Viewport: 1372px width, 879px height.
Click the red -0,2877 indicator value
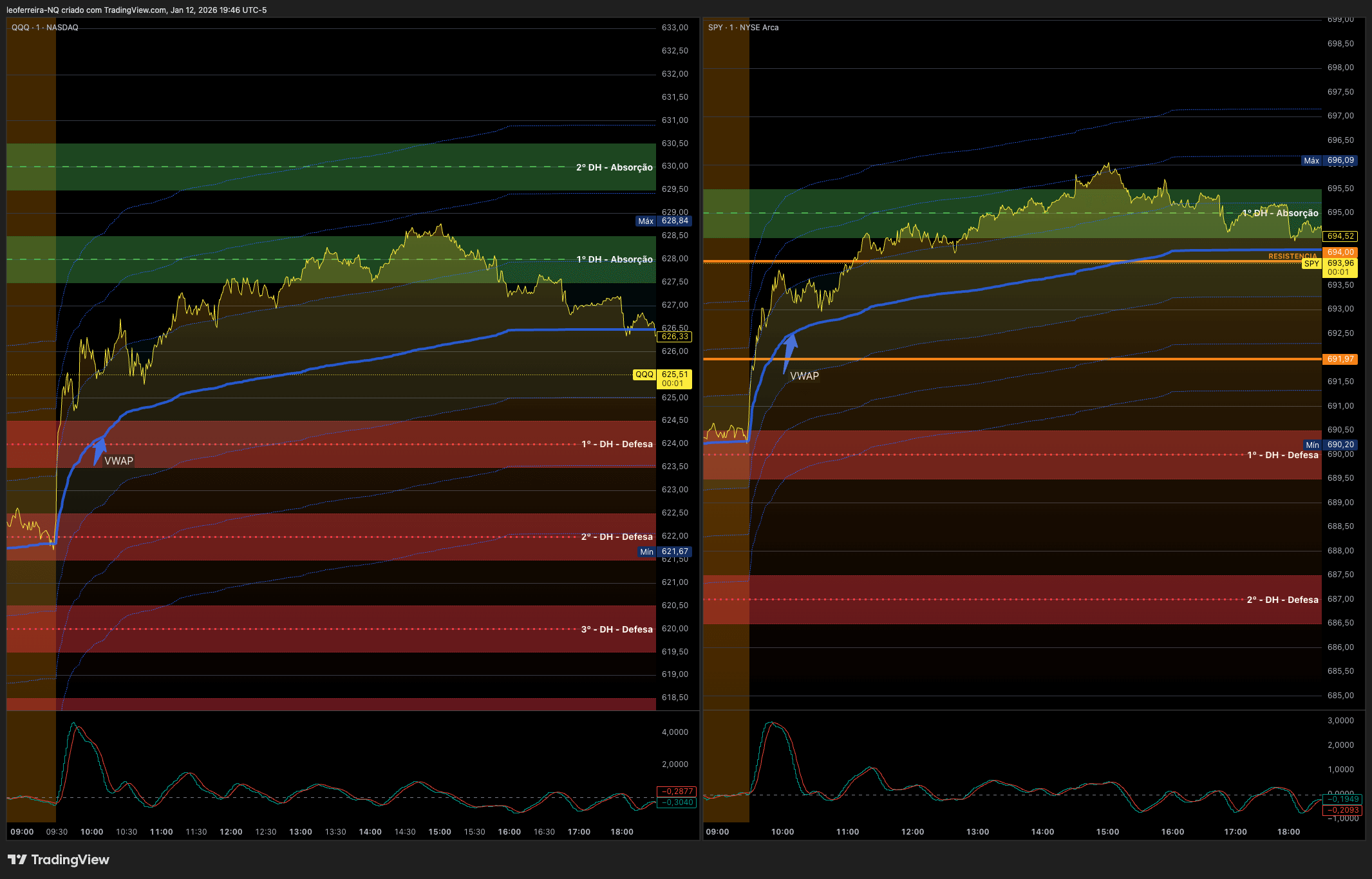pos(677,791)
